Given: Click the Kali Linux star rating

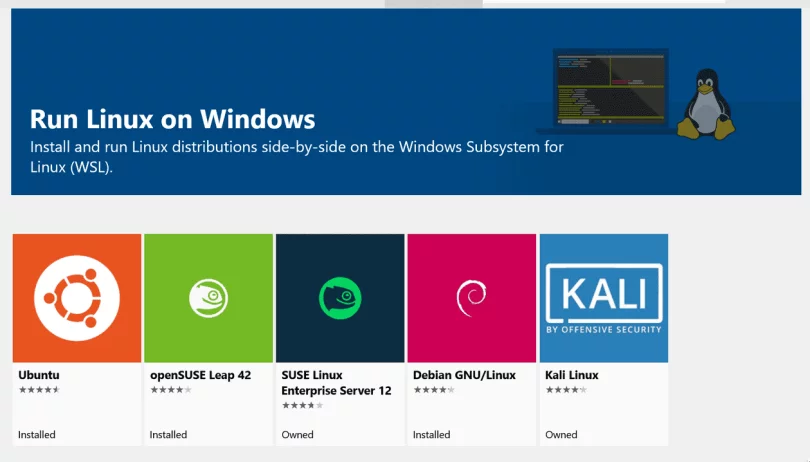Looking at the screenshot, I should pos(566,390).
